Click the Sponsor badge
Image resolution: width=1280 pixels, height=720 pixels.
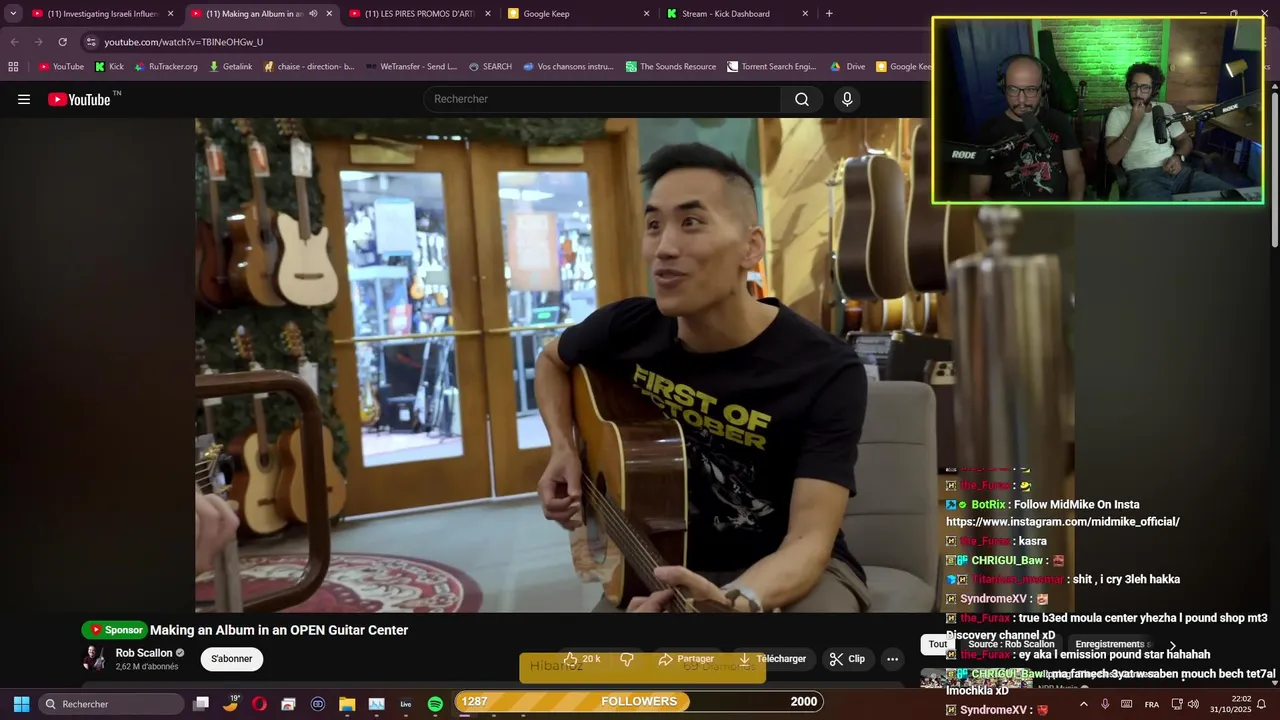coord(115,630)
